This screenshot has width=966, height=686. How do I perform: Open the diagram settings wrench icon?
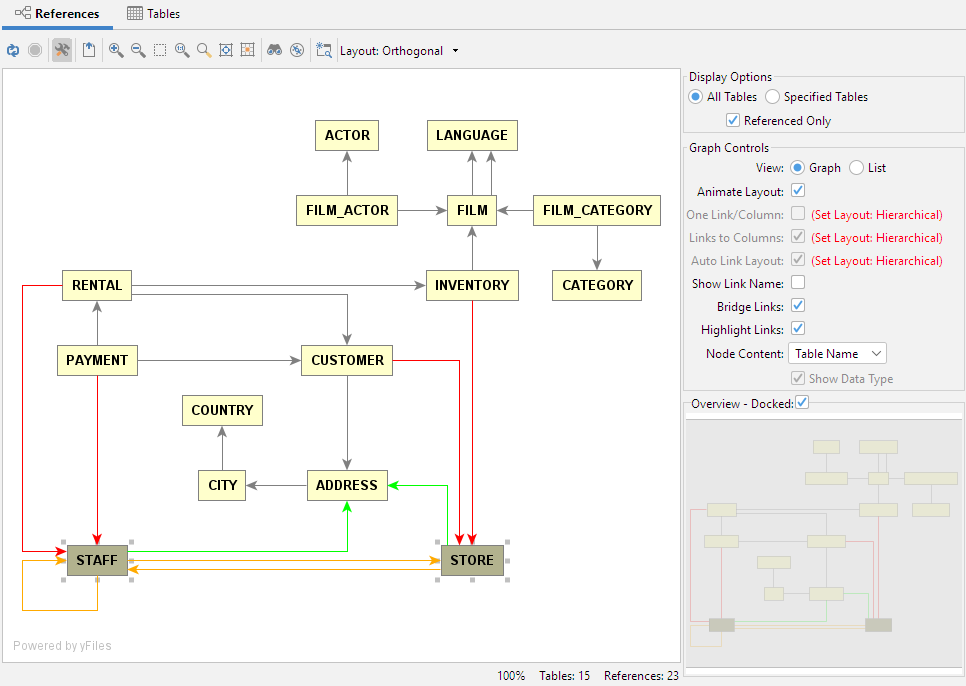point(62,50)
